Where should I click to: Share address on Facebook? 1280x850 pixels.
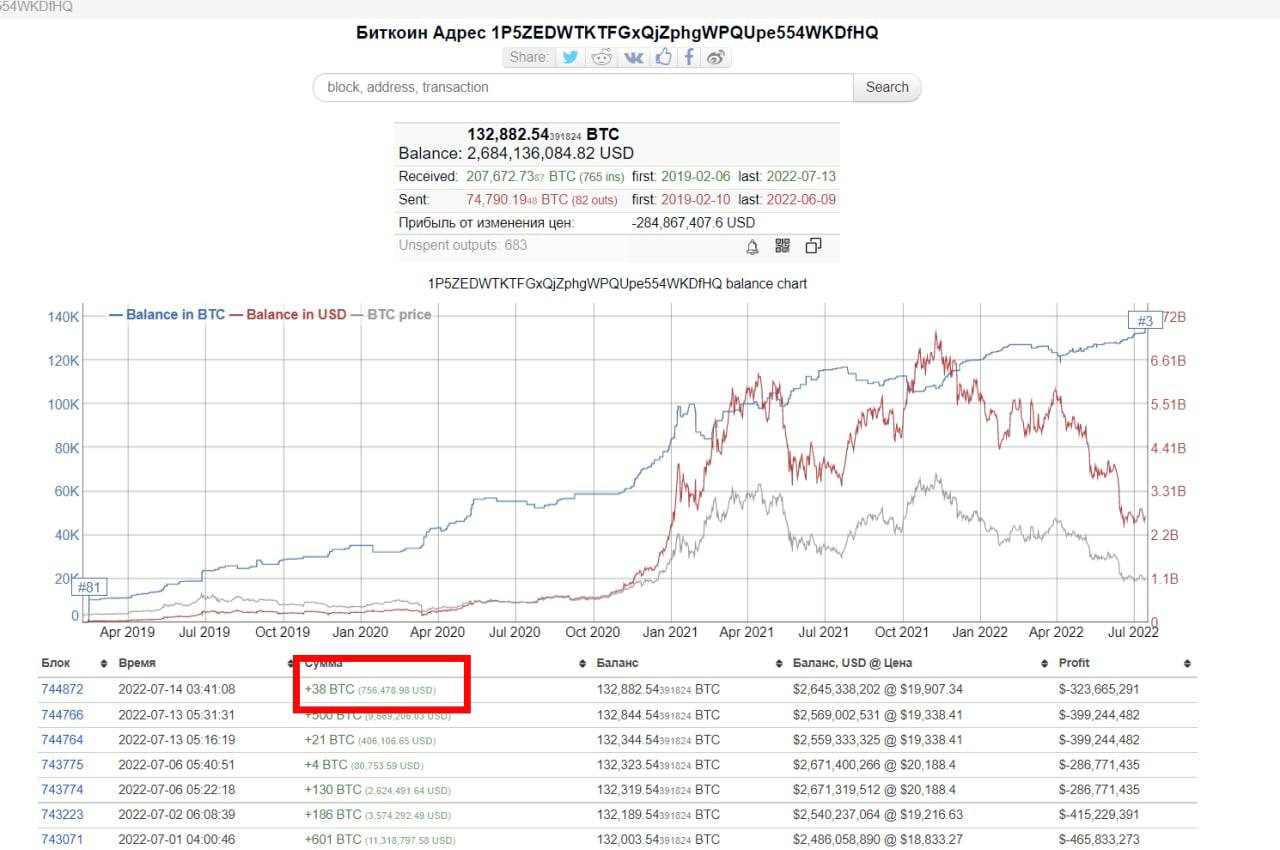689,57
